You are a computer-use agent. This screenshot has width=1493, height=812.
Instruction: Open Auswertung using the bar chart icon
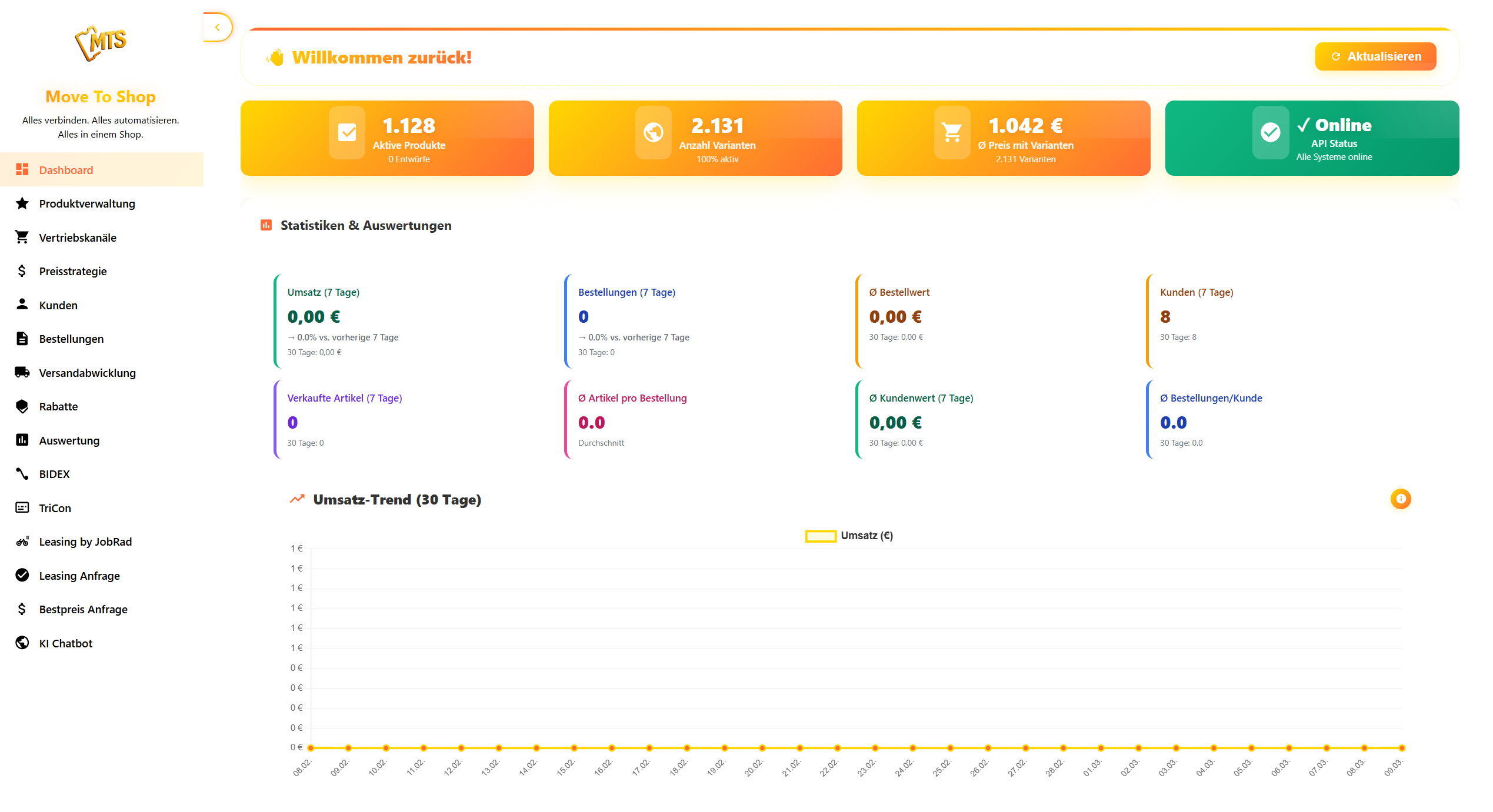22,440
